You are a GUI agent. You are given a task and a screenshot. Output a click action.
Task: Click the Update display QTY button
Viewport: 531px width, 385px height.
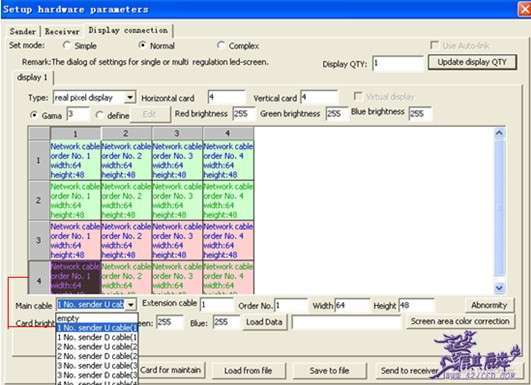point(472,62)
